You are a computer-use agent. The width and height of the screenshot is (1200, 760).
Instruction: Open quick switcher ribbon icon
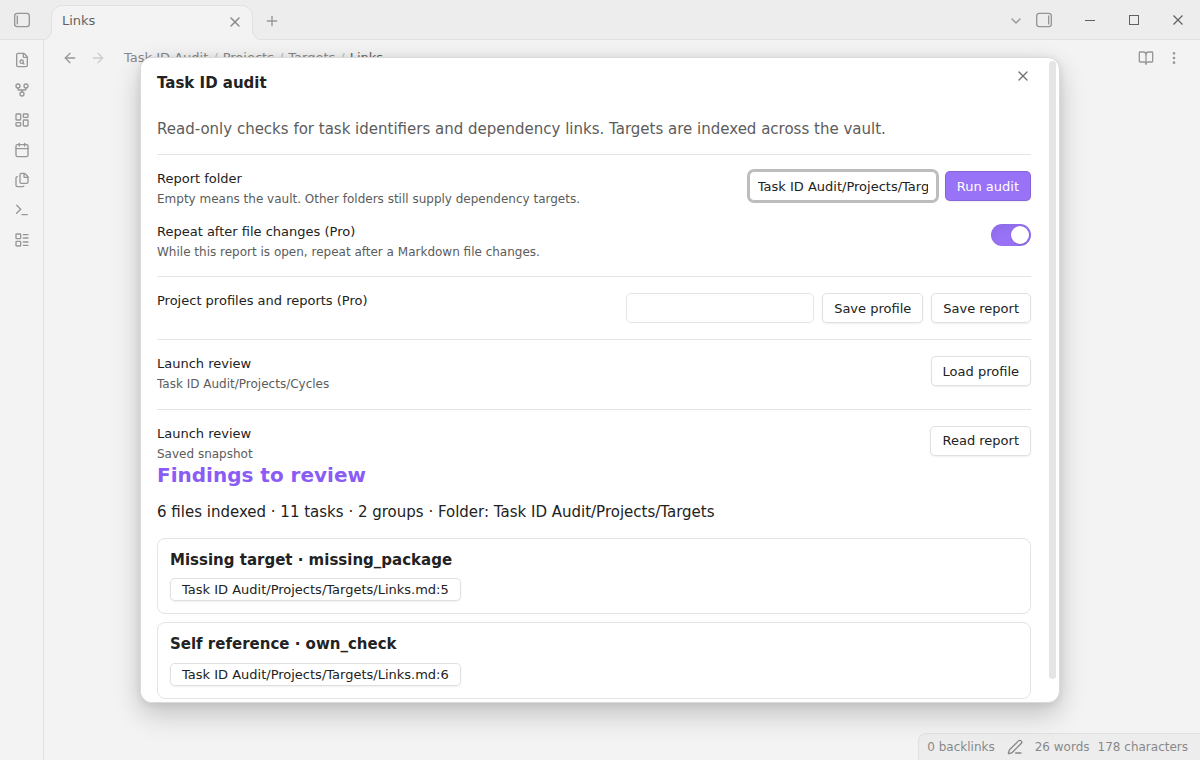(x=22, y=60)
